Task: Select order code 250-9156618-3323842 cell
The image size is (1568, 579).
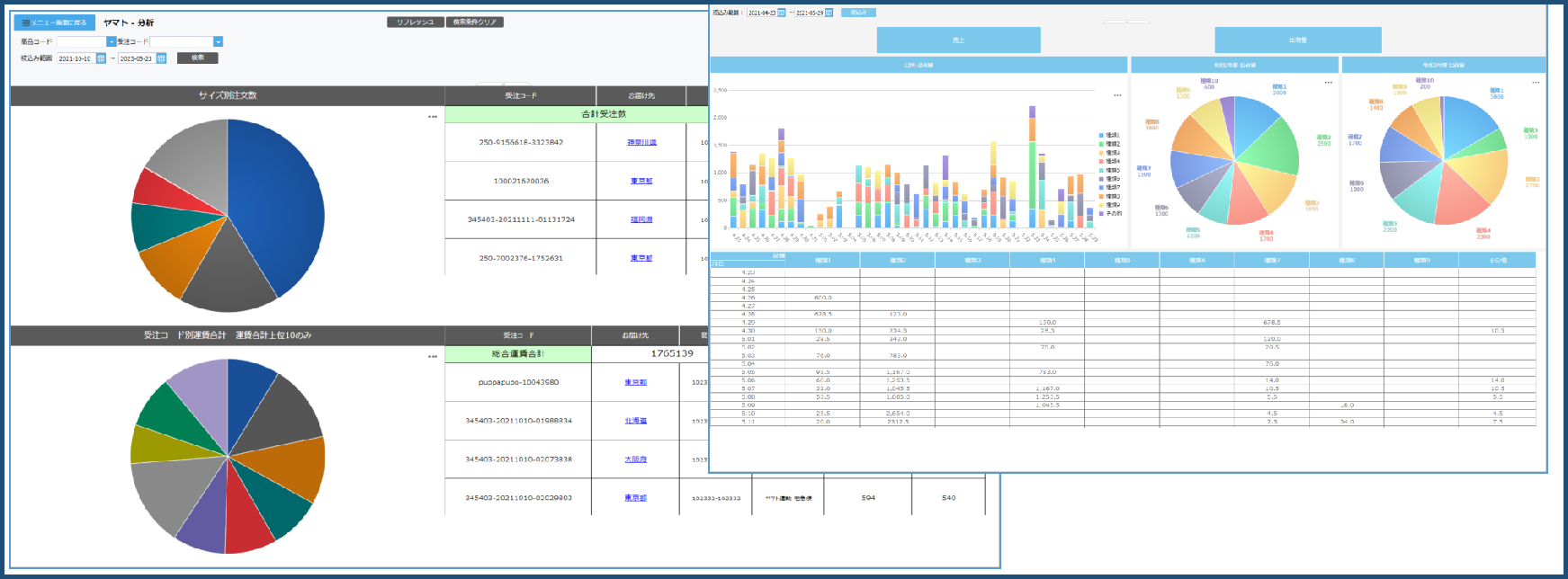Action: tap(521, 143)
